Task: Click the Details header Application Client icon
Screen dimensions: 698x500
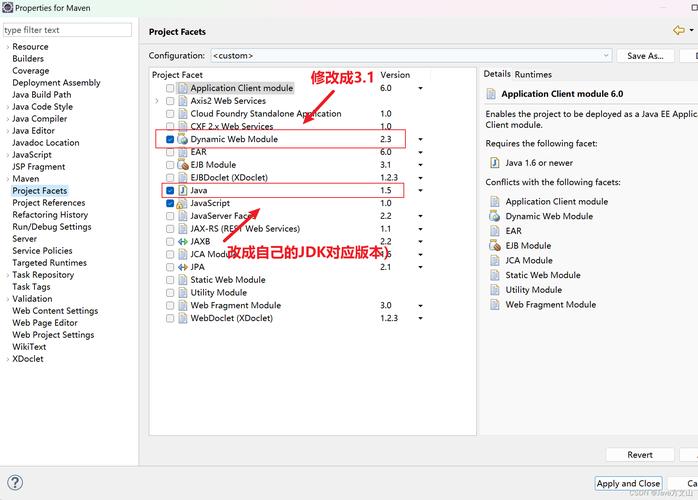Action: coord(491,94)
